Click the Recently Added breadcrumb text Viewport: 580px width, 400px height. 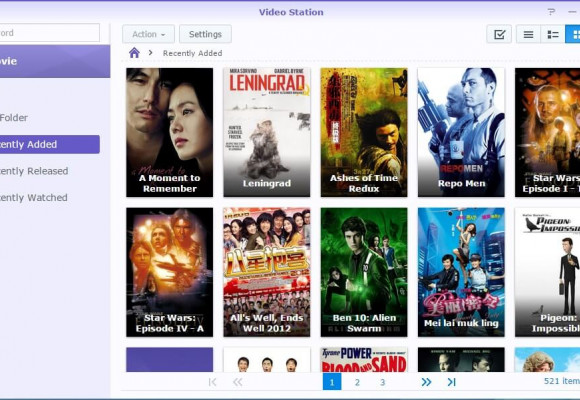[x=192, y=53]
